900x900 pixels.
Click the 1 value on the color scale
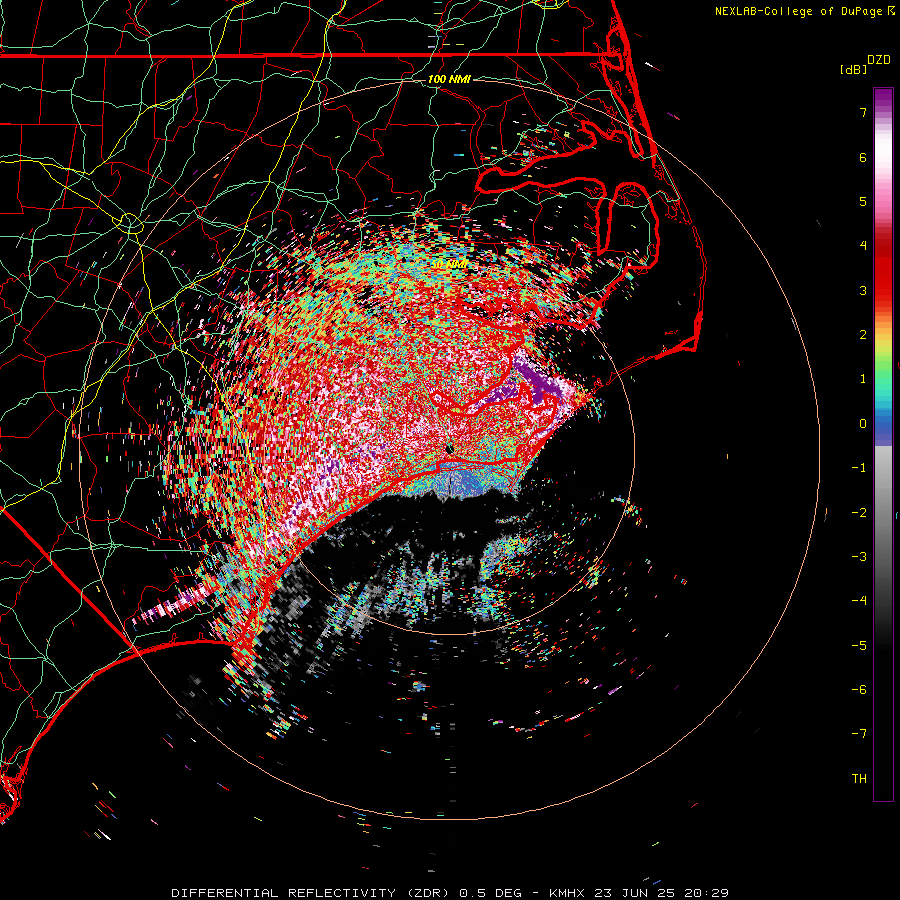(863, 379)
